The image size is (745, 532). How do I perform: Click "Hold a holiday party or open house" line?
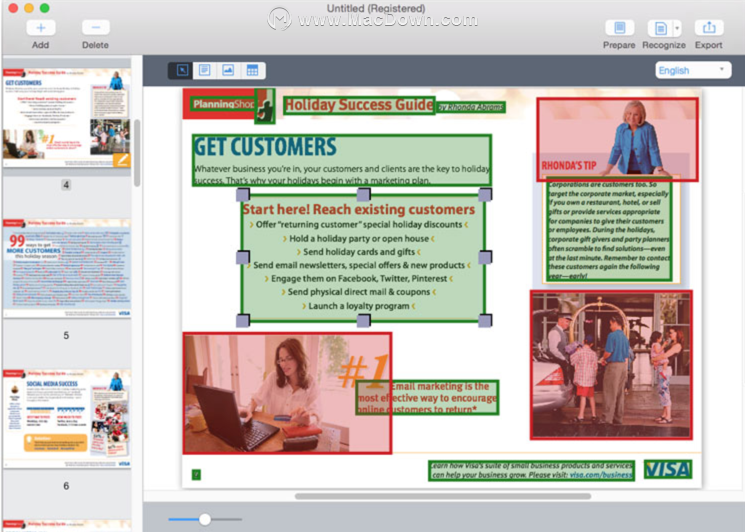coord(359,238)
